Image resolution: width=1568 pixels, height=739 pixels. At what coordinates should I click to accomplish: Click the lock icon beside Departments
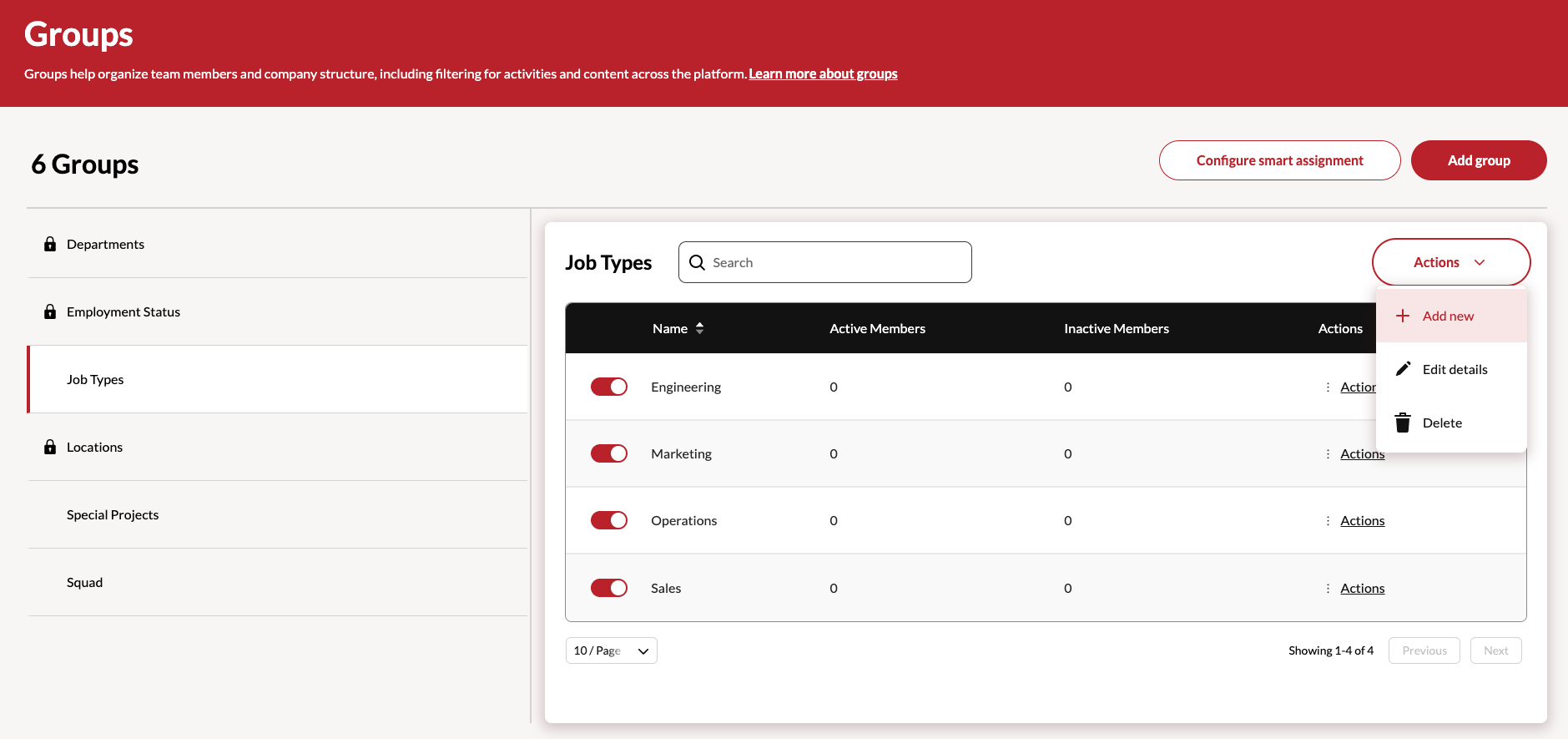pyautogui.click(x=50, y=244)
